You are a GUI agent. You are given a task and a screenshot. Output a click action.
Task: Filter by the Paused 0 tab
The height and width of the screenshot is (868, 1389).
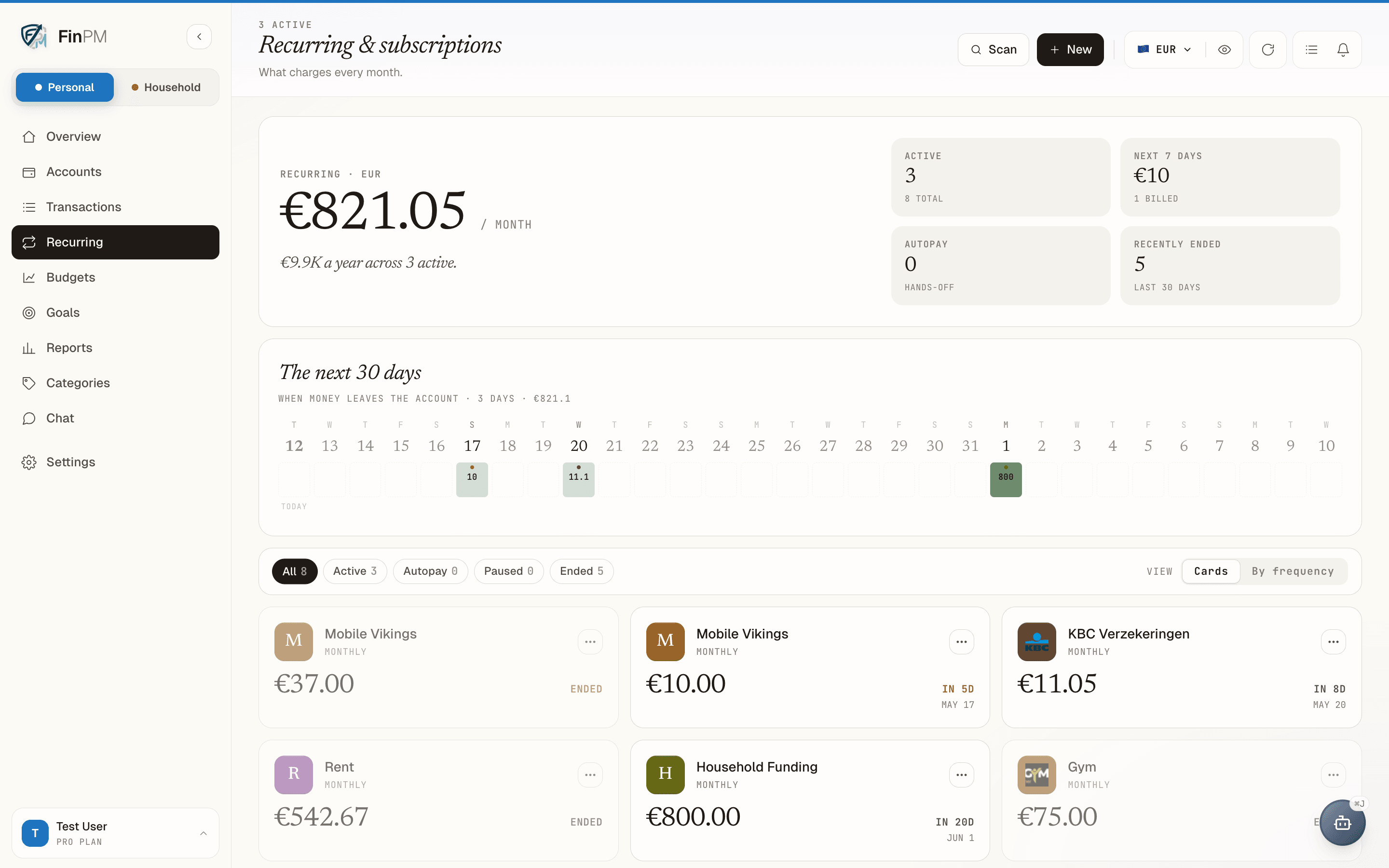click(x=508, y=571)
